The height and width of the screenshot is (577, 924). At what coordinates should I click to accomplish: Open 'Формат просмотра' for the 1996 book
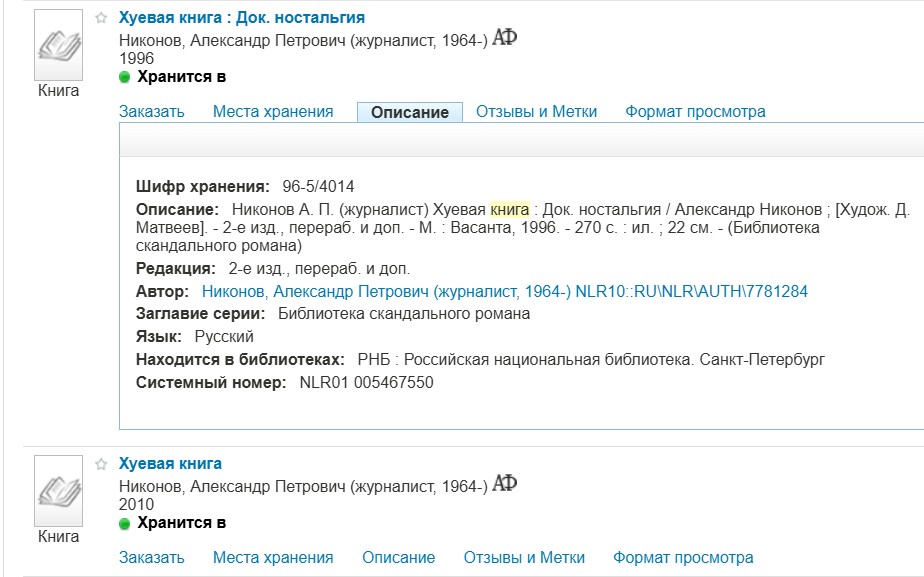click(x=695, y=111)
